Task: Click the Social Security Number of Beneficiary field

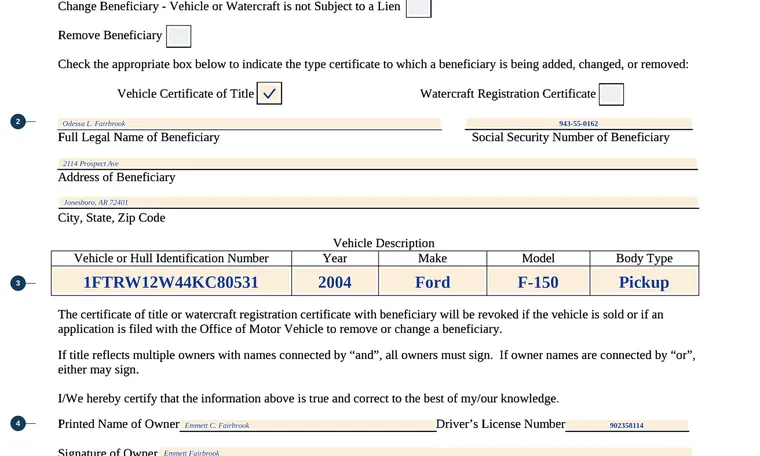Action: coord(579,123)
